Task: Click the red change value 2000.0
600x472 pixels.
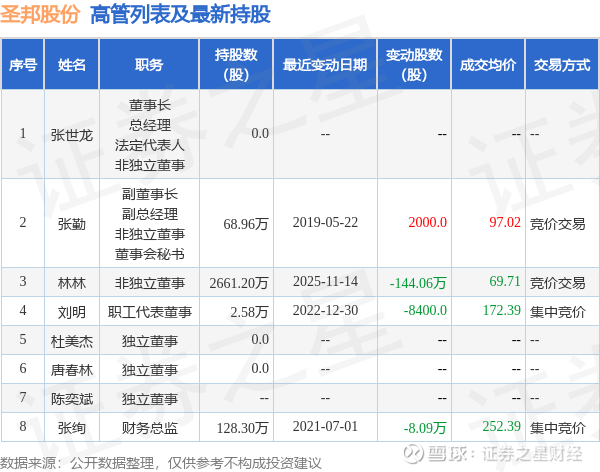Action: click(427, 222)
